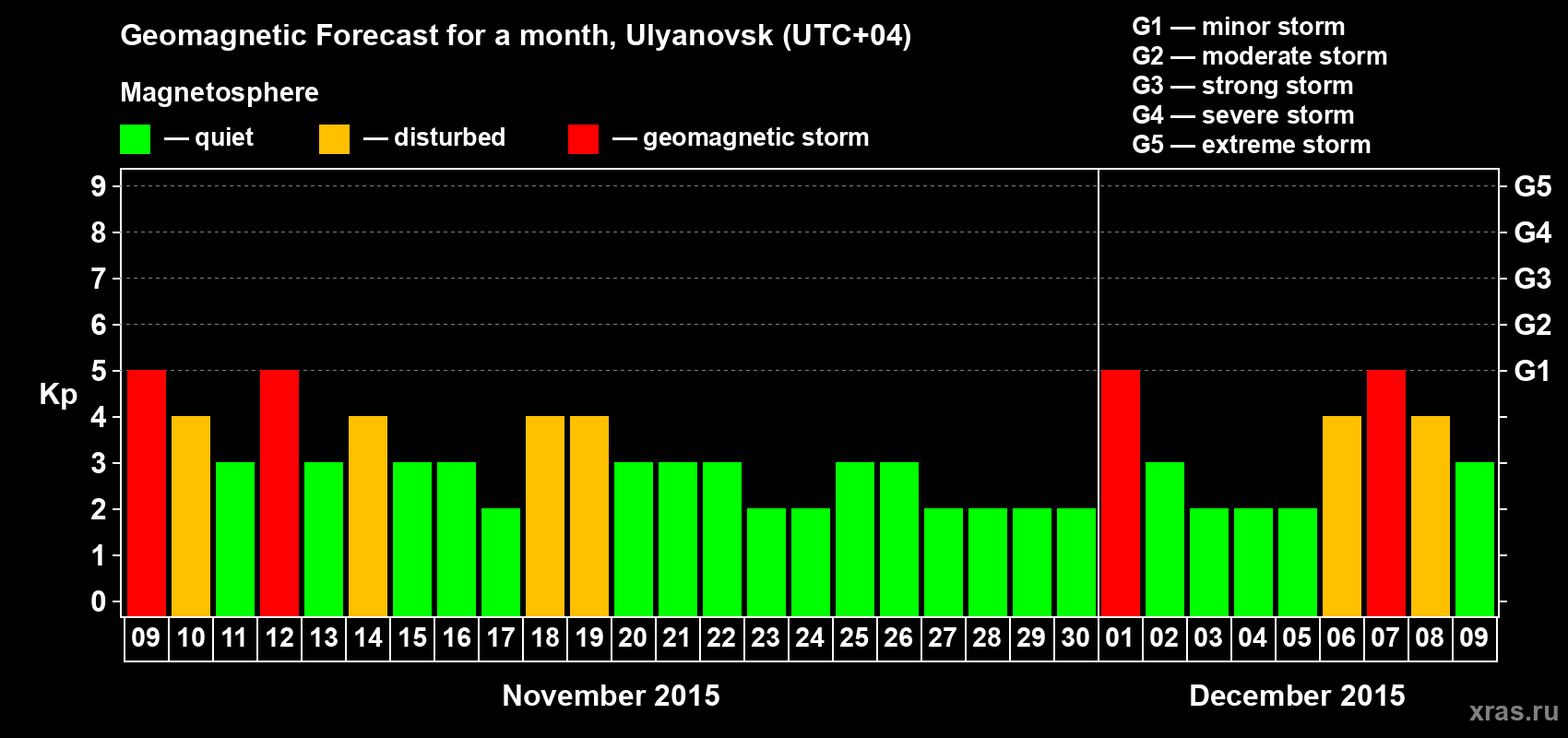Click the 'geomagnetic storm' legend label
The image size is (1568, 738).
[756, 137]
